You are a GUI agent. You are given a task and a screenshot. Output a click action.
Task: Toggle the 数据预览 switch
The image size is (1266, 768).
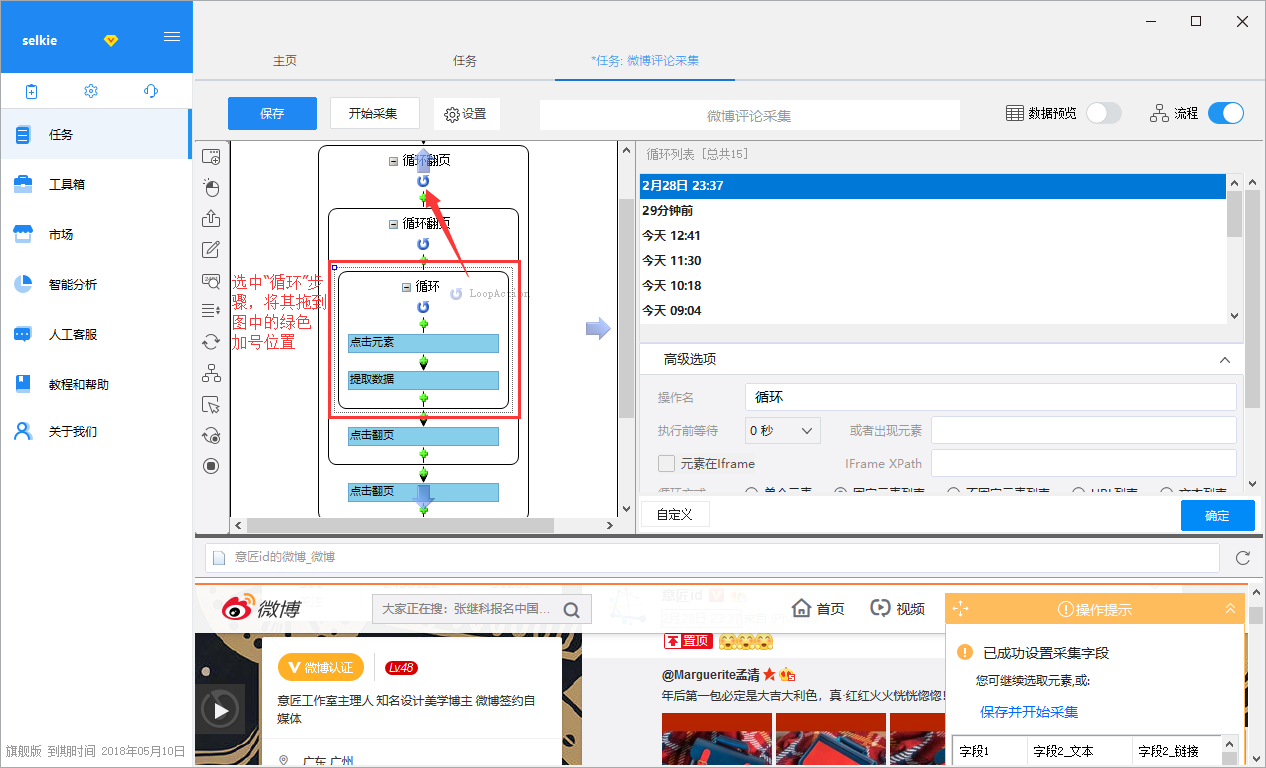1104,113
